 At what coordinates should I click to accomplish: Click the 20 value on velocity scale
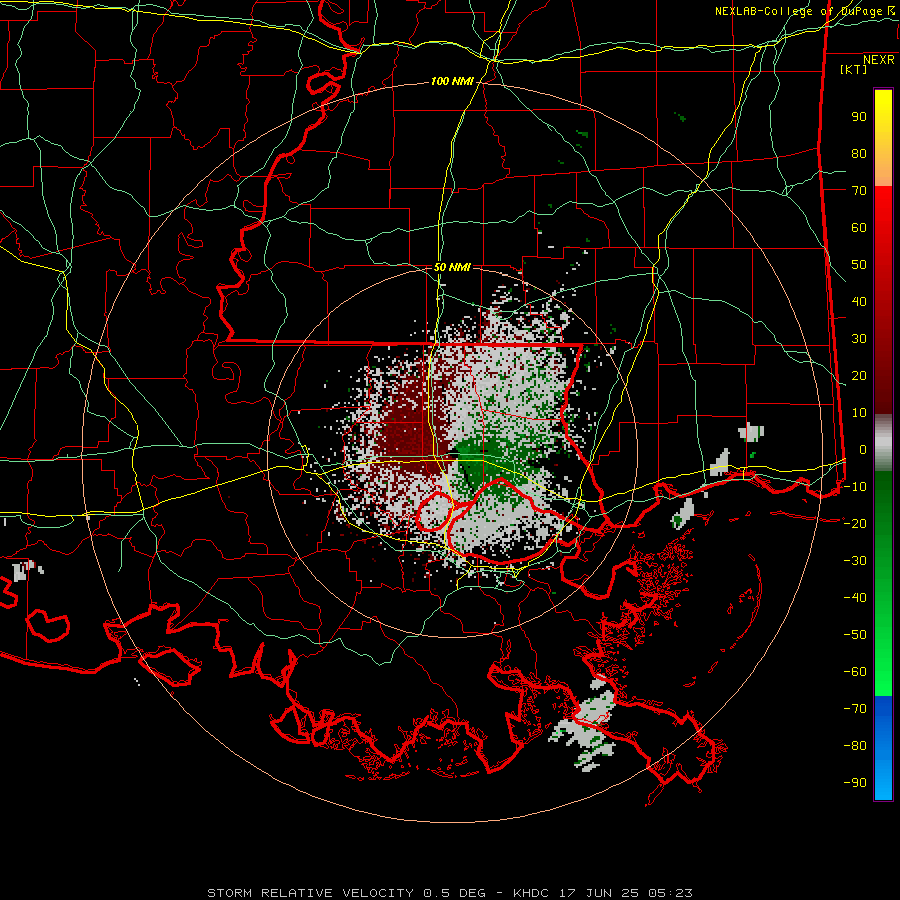coord(859,376)
